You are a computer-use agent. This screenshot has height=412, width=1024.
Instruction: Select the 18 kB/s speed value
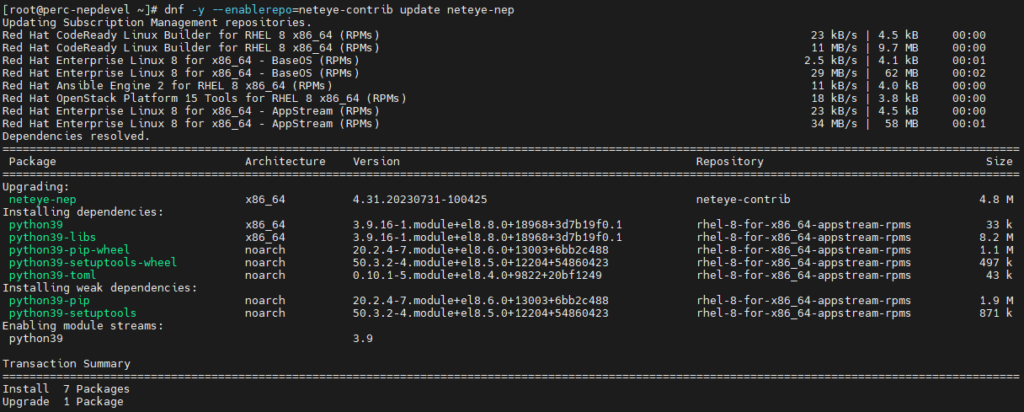tap(834, 99)
